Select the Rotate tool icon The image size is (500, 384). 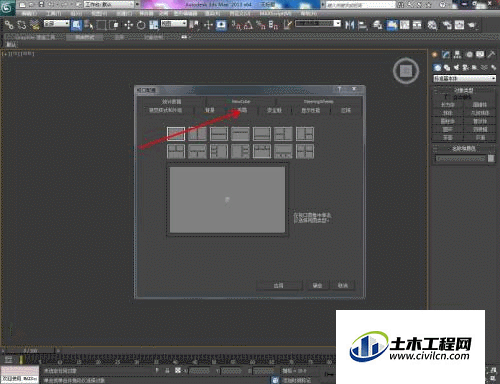pyautogui.click(x=141, y=25)
